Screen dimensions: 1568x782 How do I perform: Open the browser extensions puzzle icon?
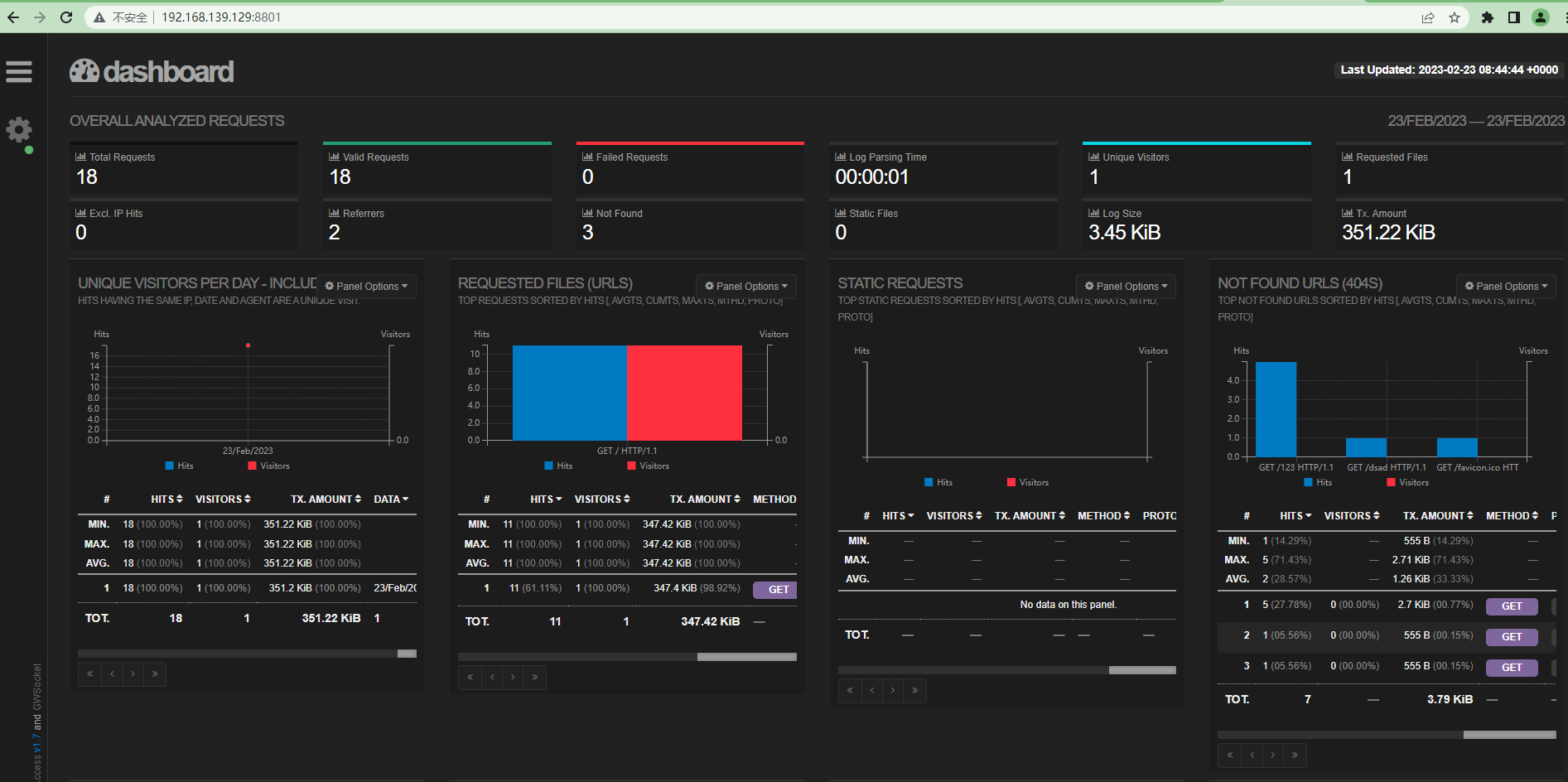coord(1488,17)
